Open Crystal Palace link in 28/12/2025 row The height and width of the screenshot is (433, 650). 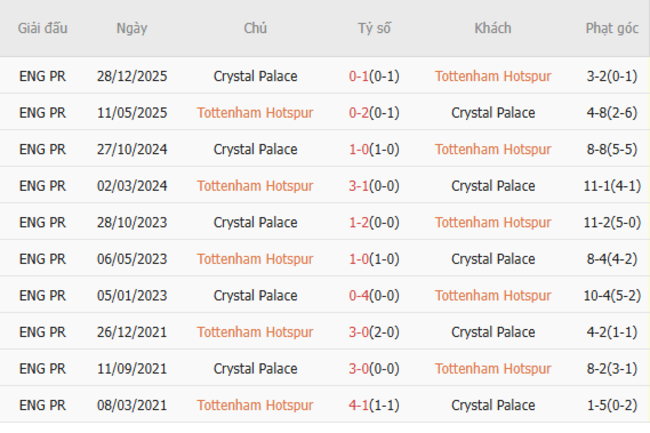click(x=255, y=76)
